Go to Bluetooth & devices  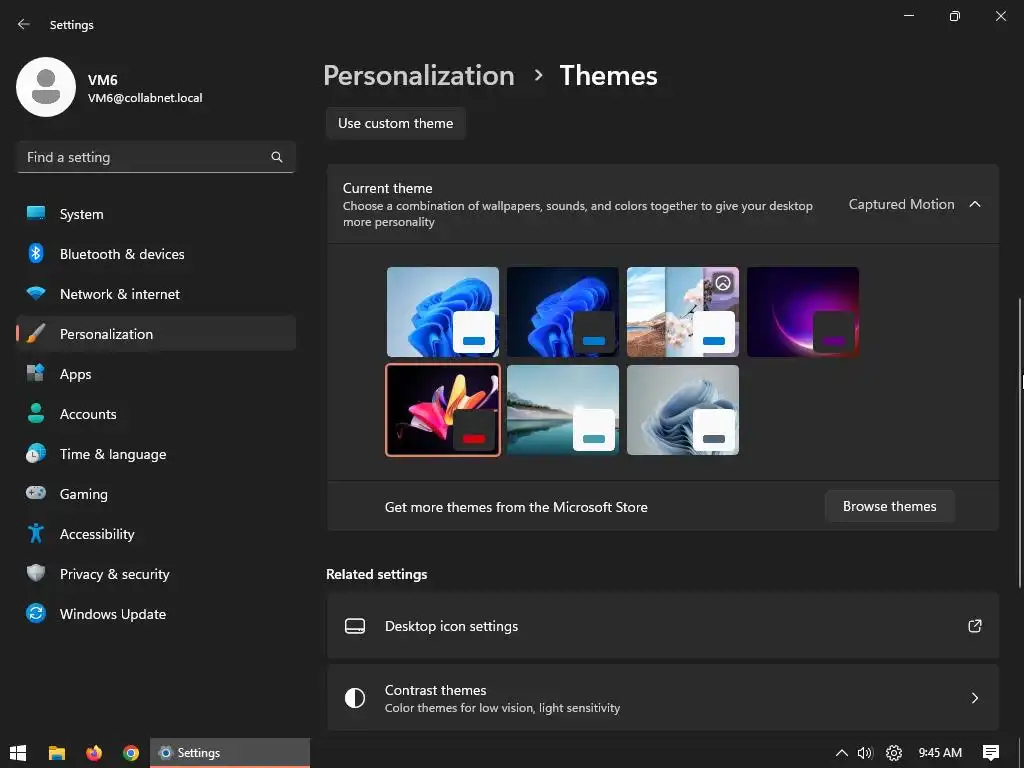[x=156, y=253]
